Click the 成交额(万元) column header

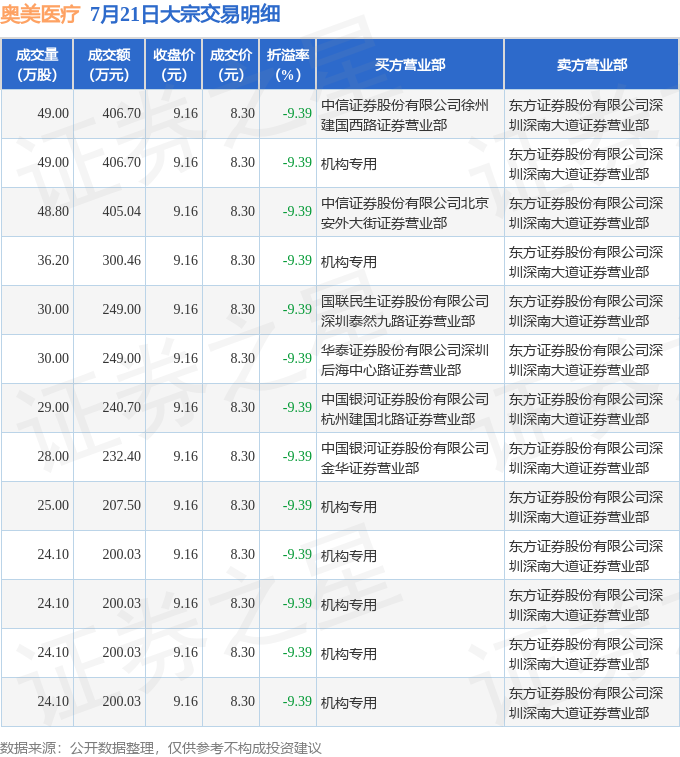click(109, 65)
